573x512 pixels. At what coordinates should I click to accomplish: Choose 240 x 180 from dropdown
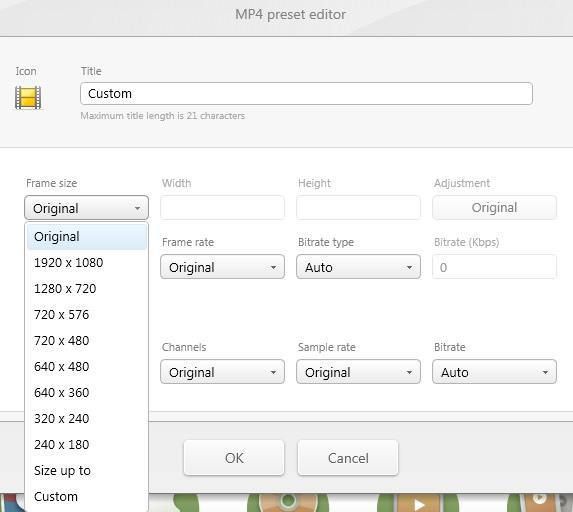pos(87,444)
